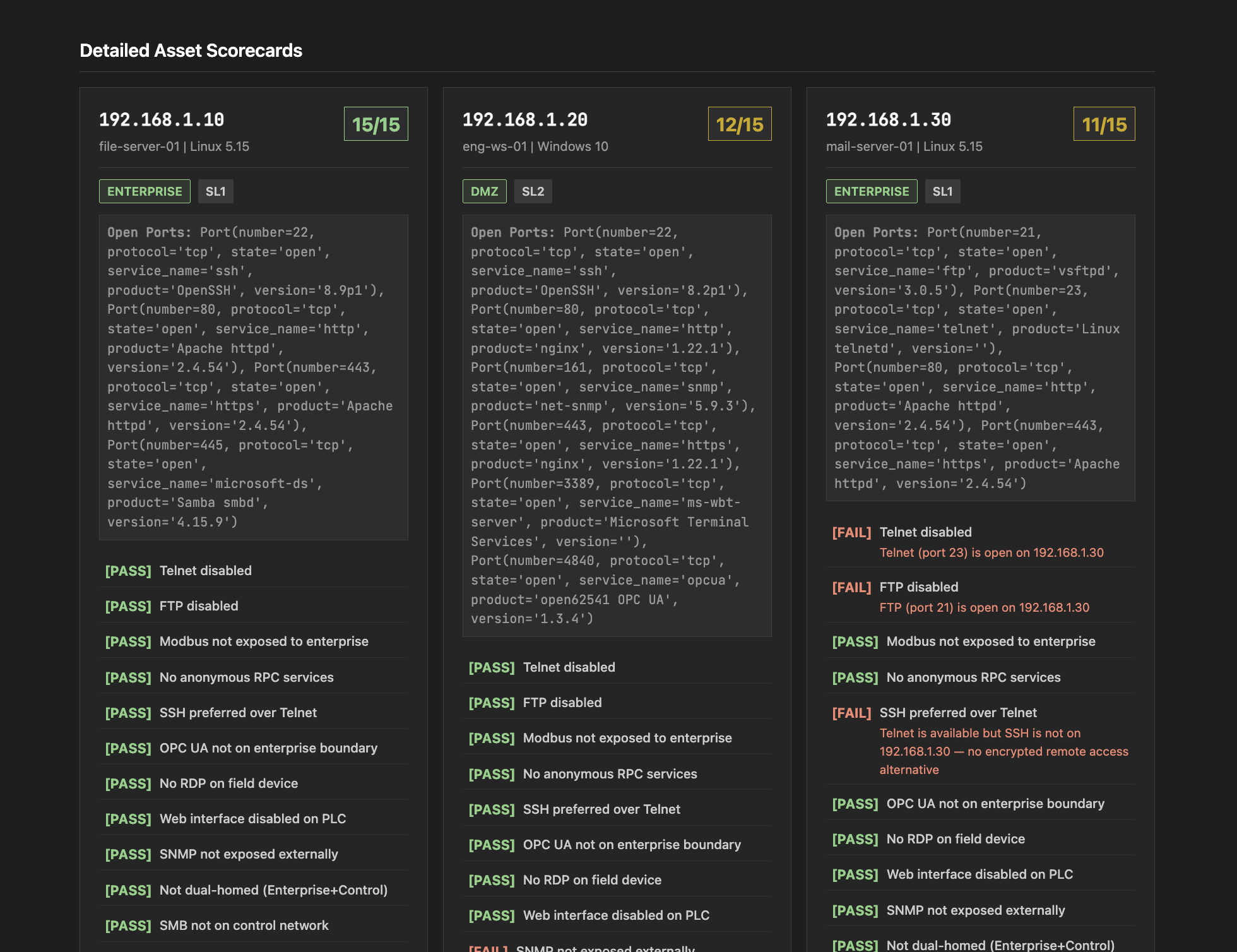Click Modbus not exposed row in 192.168.1.30 card
The image size is (1237, 952).
(981, 641)
